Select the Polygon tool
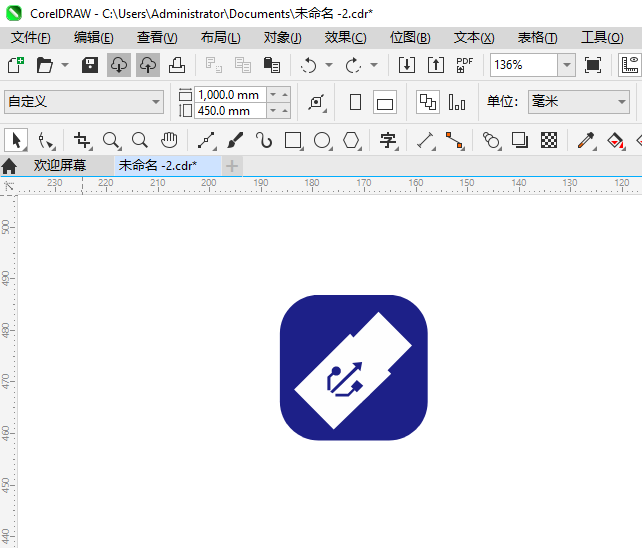Image resolution: width=642 pixels, height=548 pixels. click(351, 140)
